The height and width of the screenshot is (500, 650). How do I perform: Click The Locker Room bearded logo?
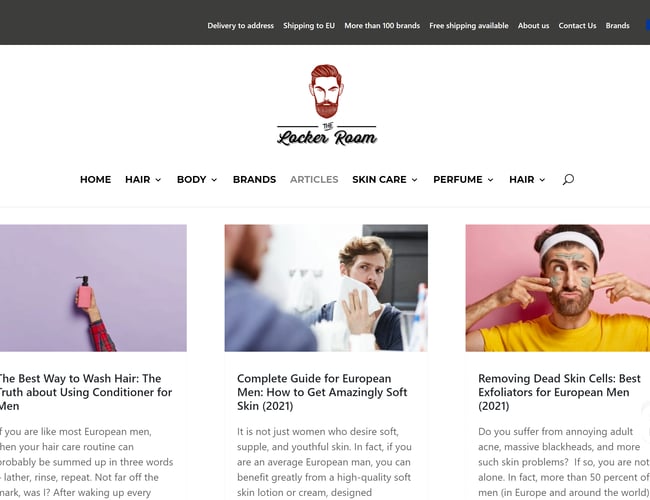[x=327, y=105]
